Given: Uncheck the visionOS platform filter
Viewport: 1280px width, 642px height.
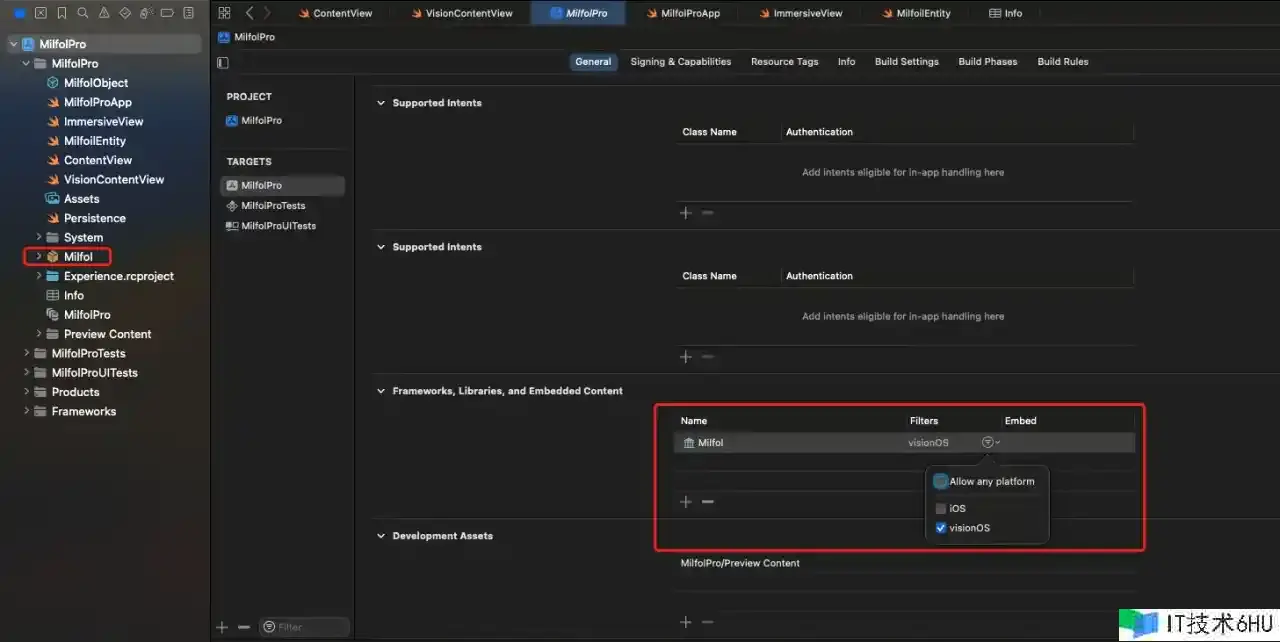Looking at the screenshot, I should click(x=940, y=528).
